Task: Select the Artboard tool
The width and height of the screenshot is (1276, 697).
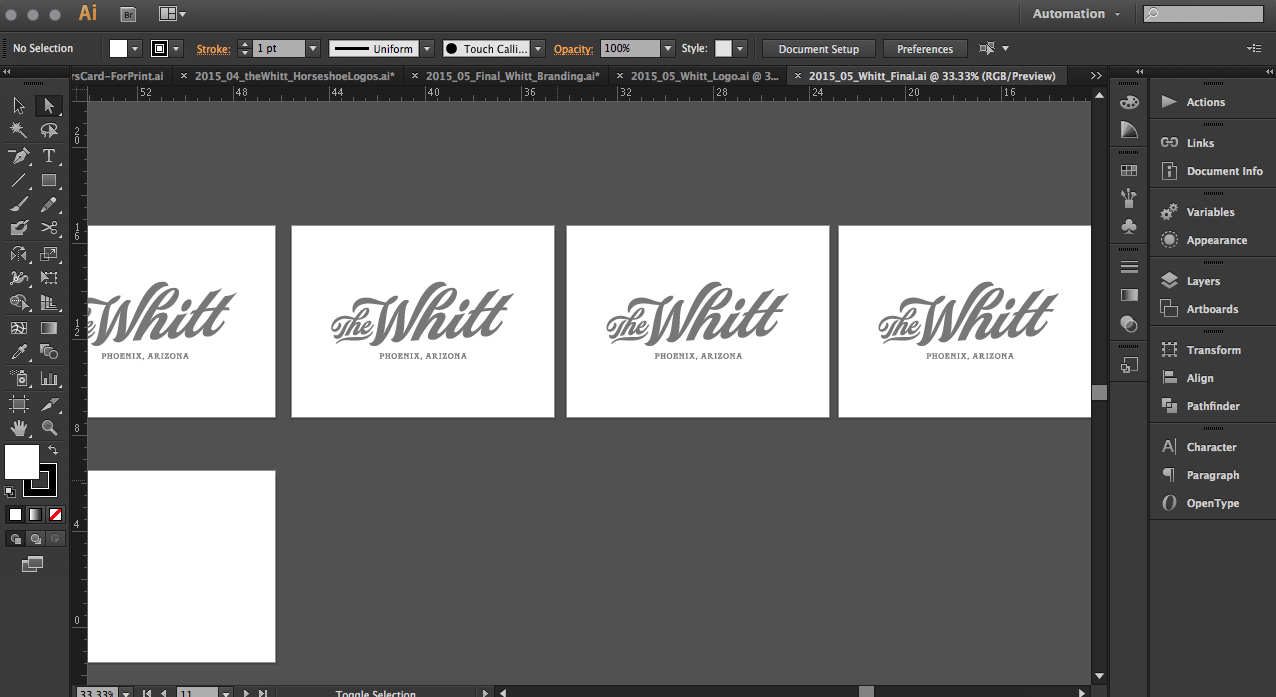Action: [18, 404]
